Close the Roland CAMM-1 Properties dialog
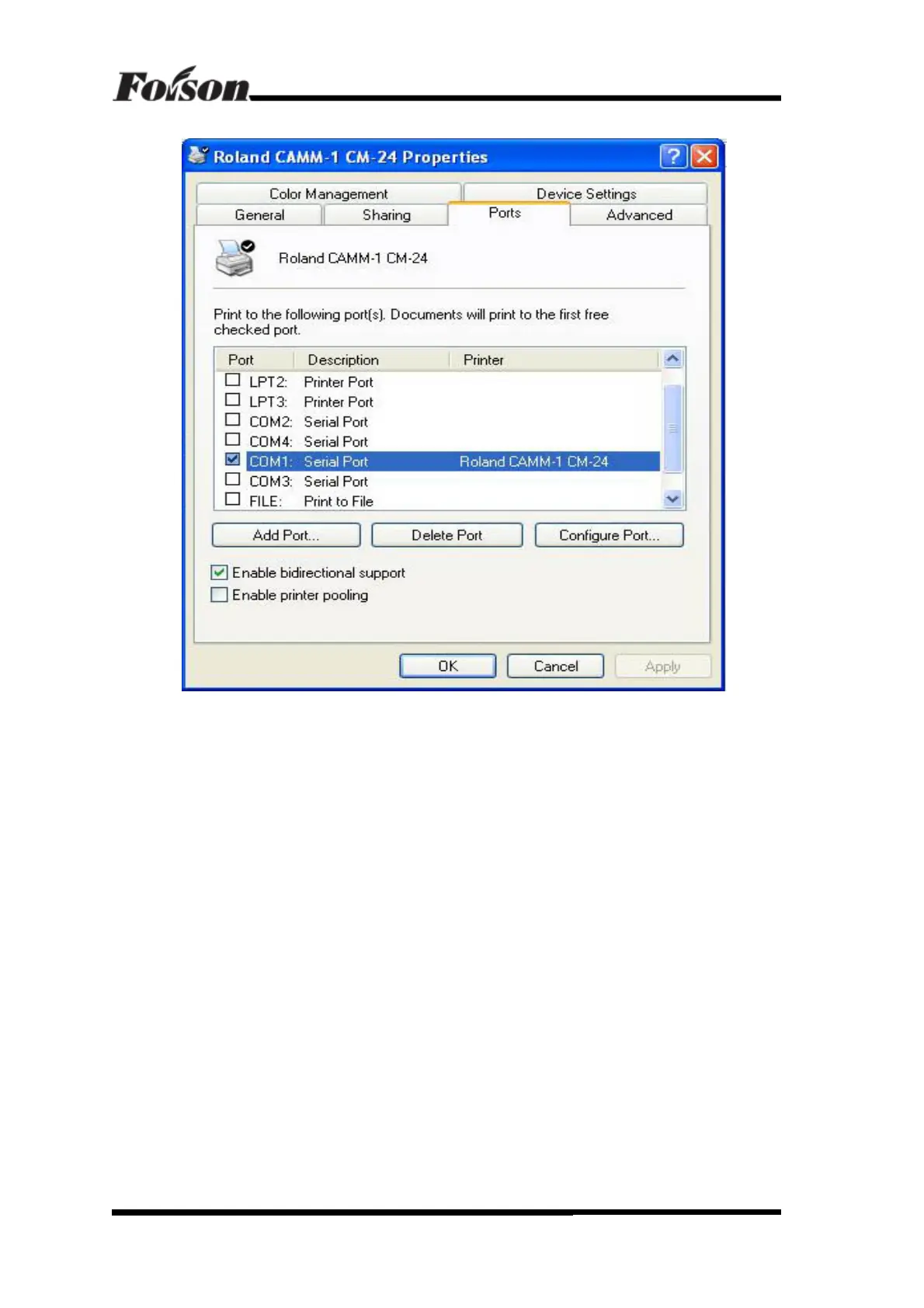The image size is (924, 1308). [703, 156]
